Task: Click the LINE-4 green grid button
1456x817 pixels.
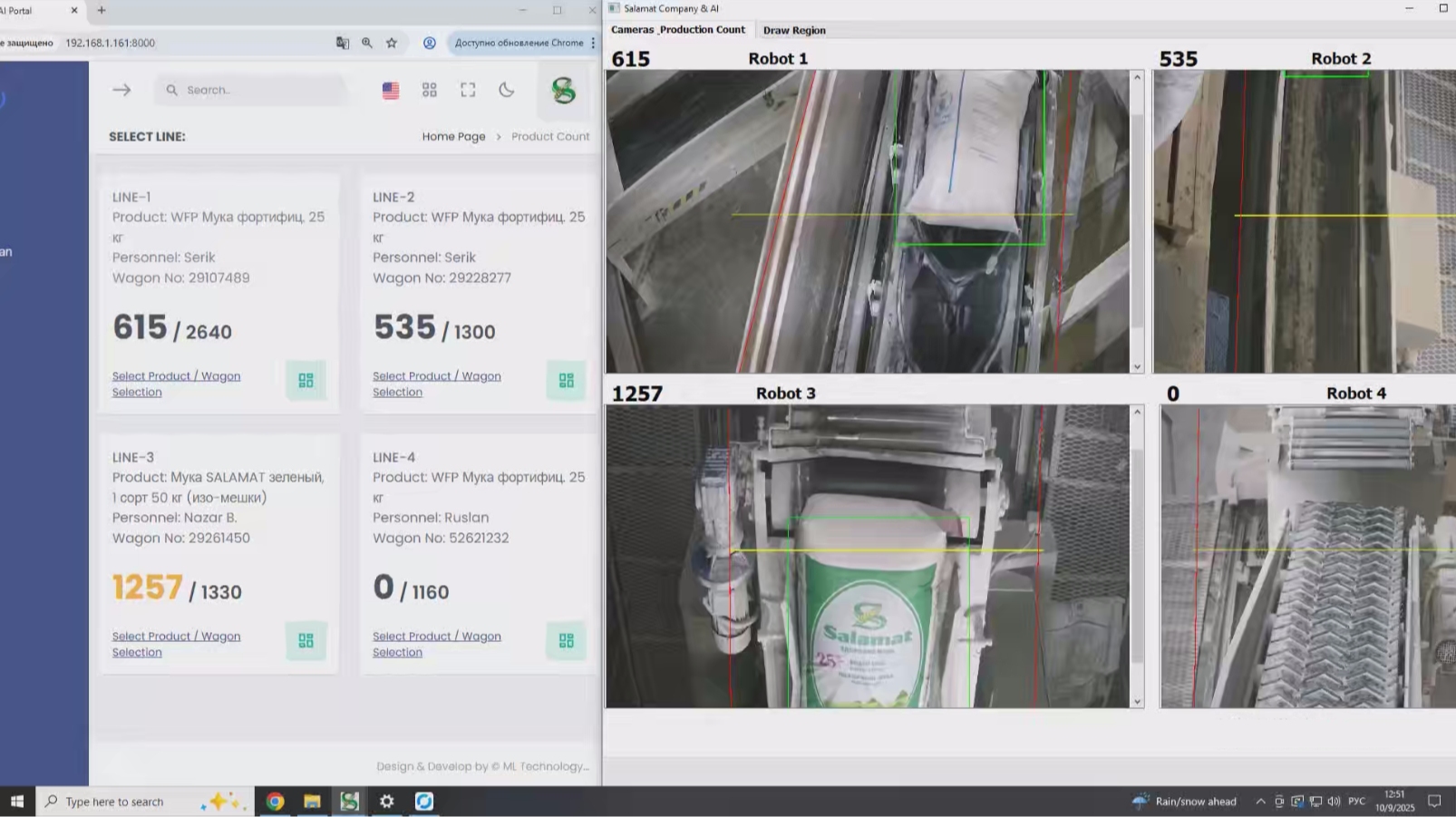Action: [x=566, y=641]
